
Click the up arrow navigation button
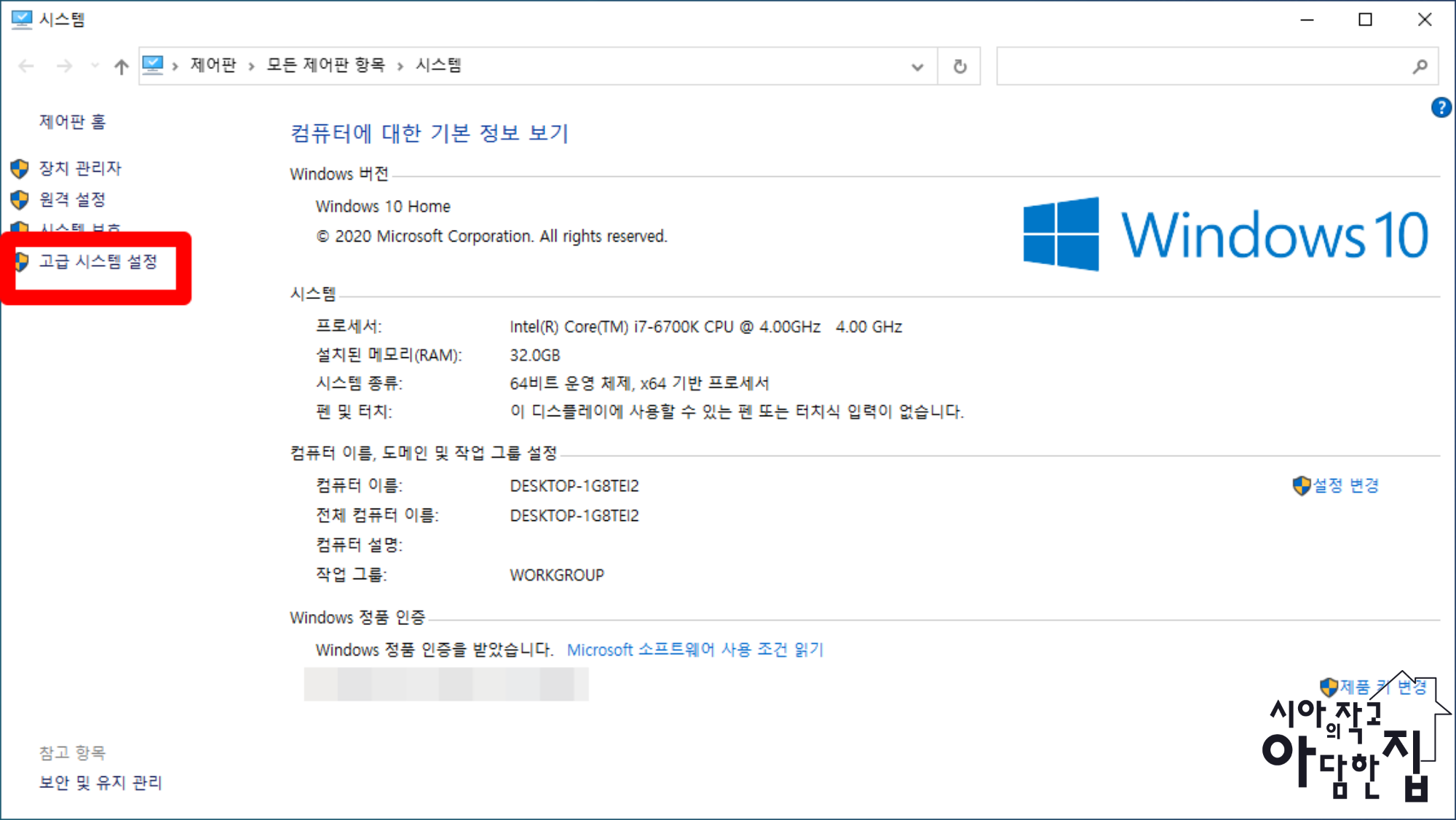click(x=121, y=66)
